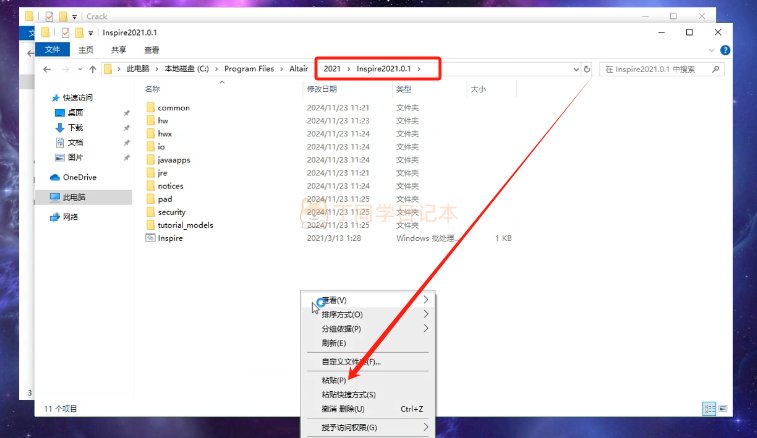Open the Share ribbon tab
The width and height of the screenshot is (757, 438).
[118, 50]
